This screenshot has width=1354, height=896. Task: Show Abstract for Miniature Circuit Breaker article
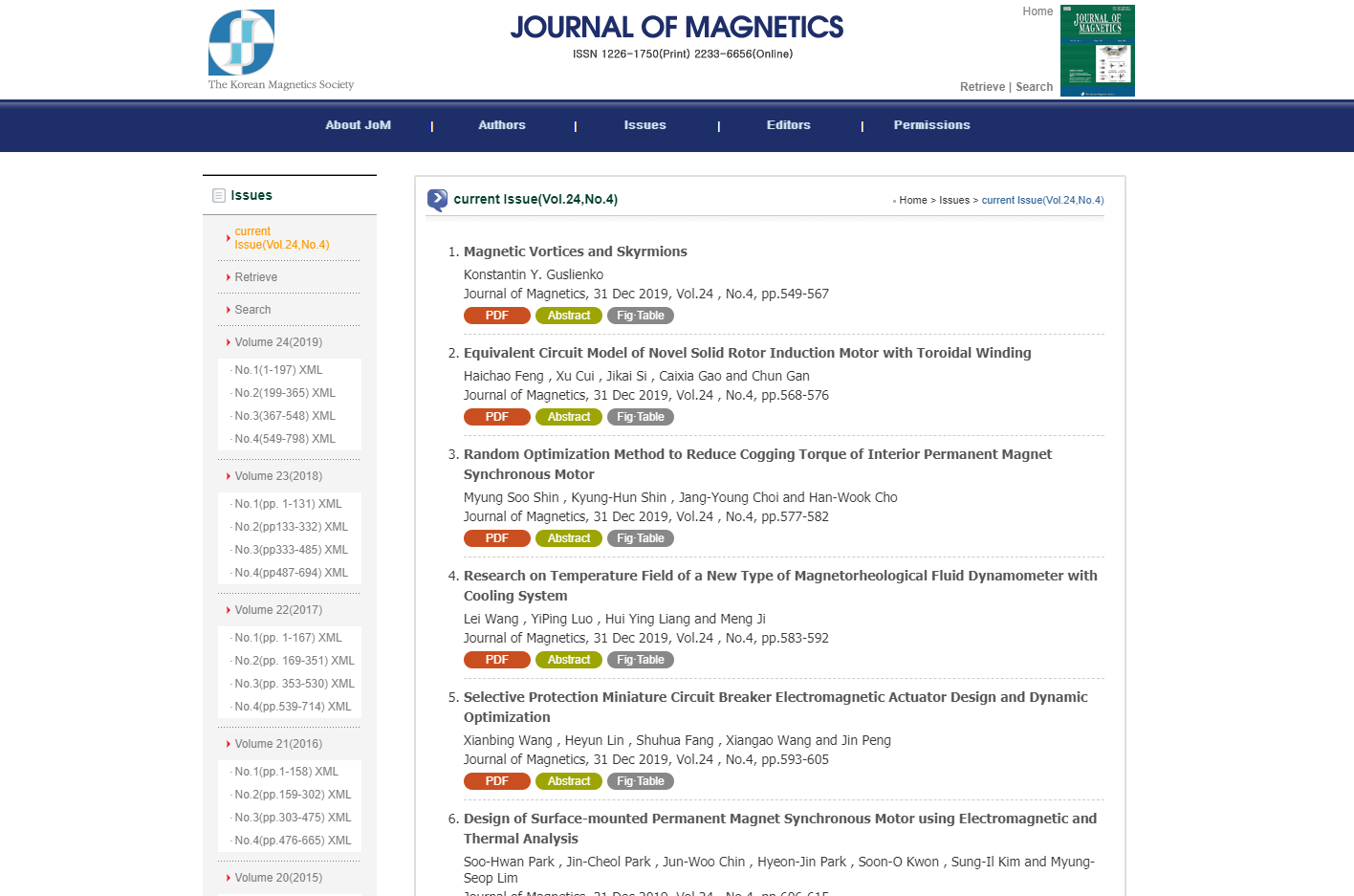(568, 781)
